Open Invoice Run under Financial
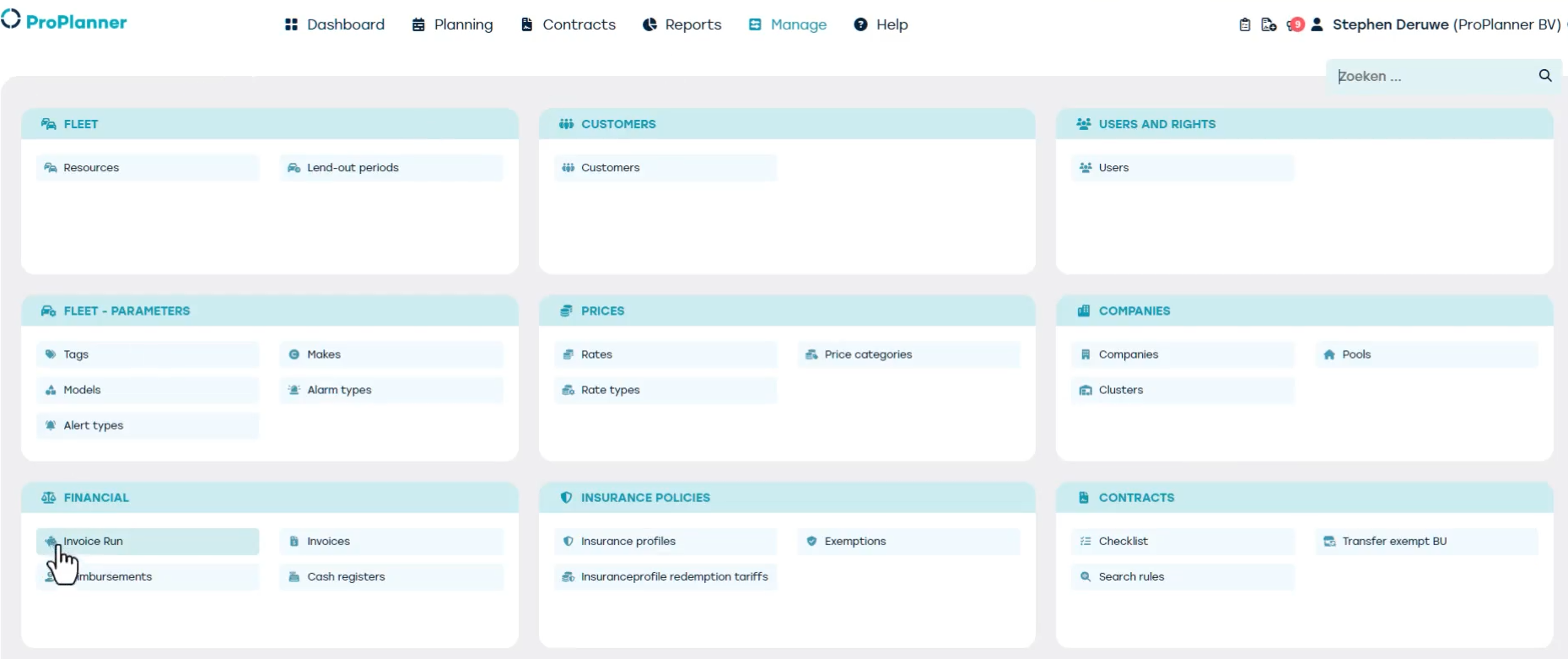 [148, 542]
